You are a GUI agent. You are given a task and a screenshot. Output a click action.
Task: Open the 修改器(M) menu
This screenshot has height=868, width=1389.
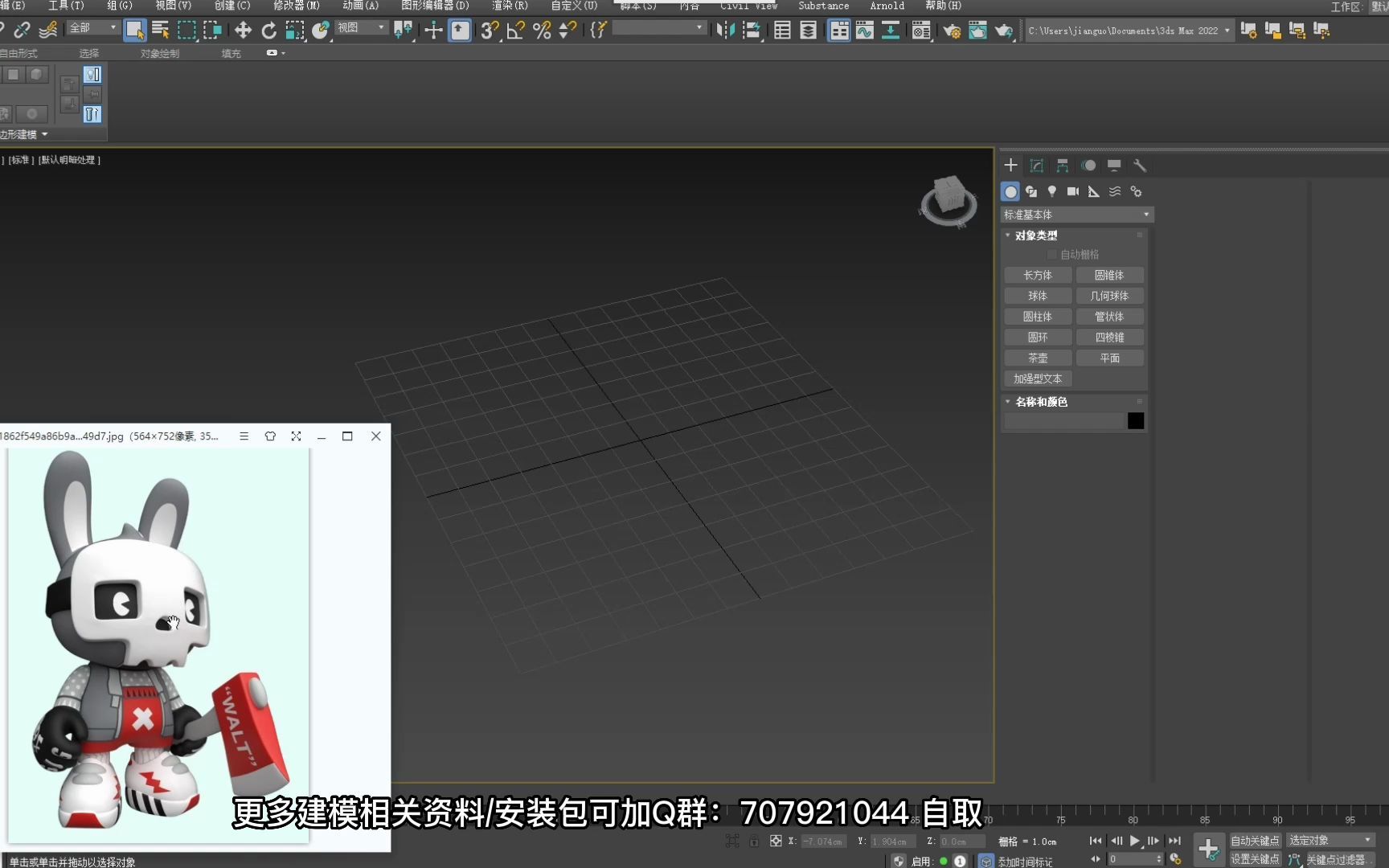coord(297,6)
